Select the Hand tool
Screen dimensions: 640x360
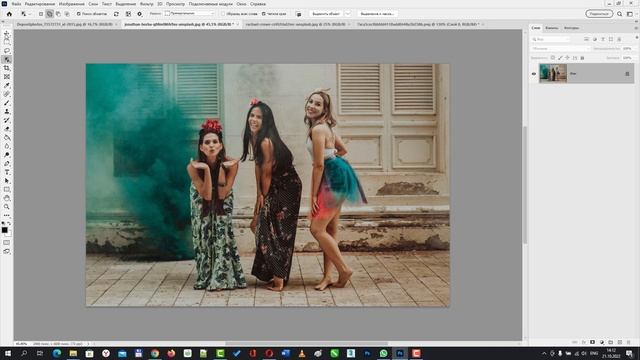(x=7, y=198)
